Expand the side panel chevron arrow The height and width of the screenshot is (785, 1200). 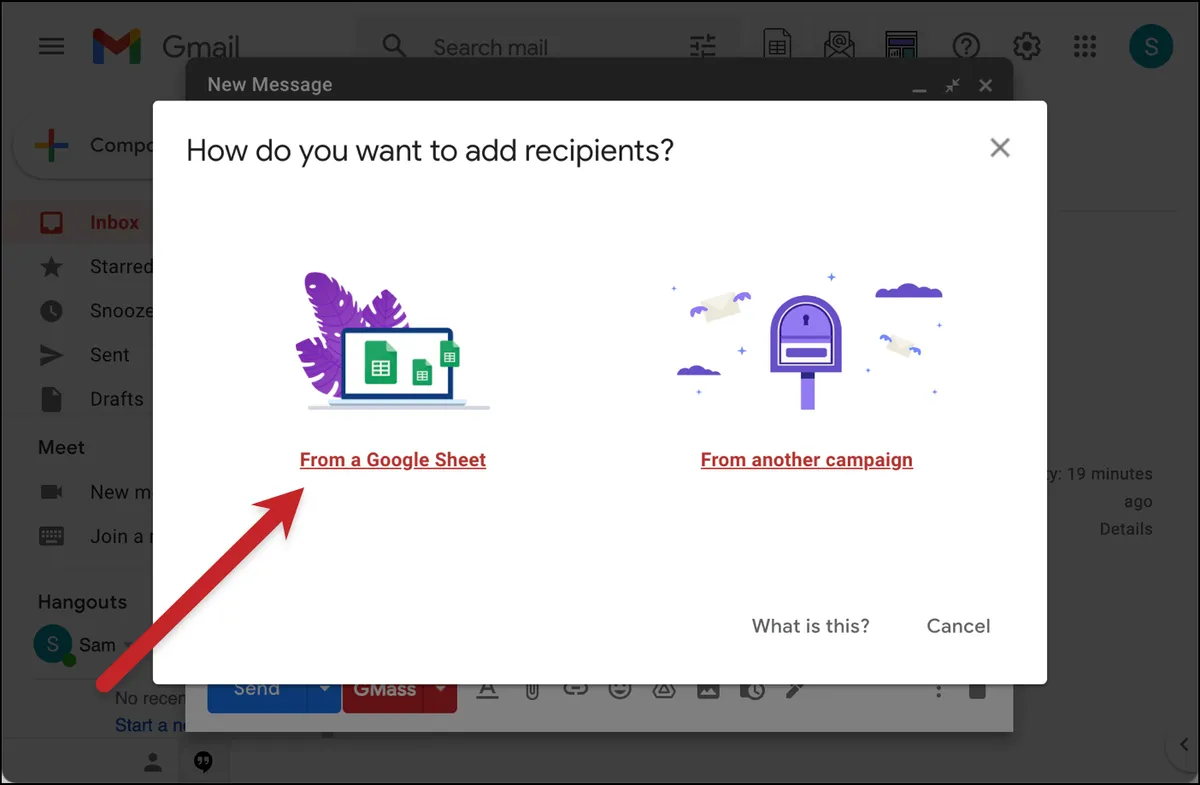1183,746
